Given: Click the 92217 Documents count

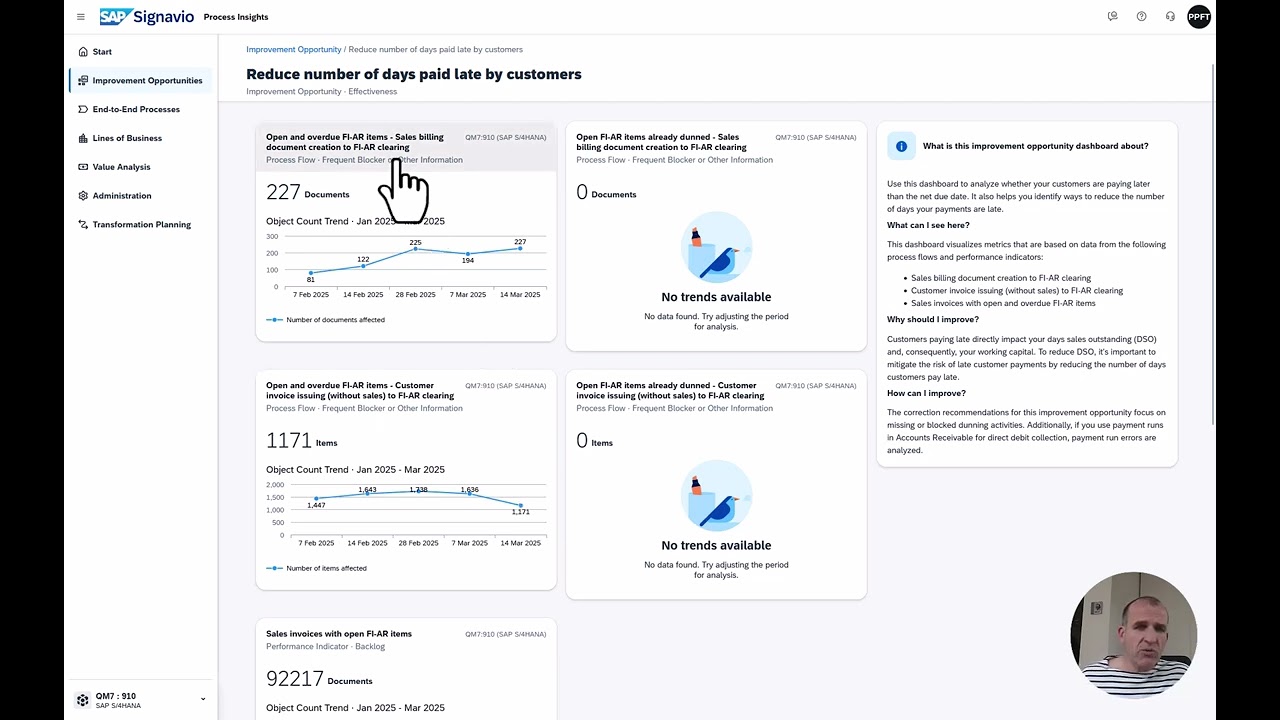Looking at the screenshot, I should pyautogui.click(x=319, y=678).
